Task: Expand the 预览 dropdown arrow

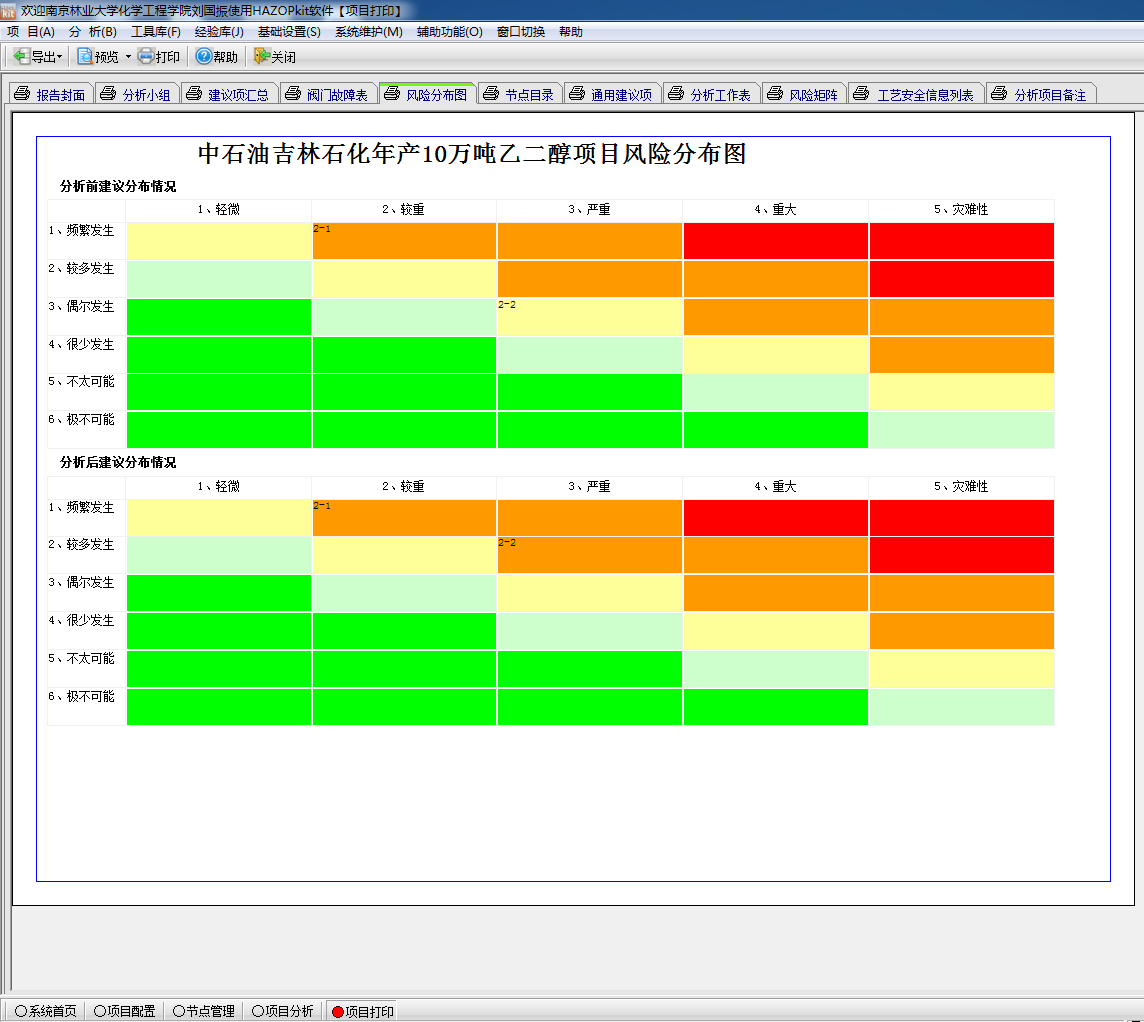Action: coord(128,57)
